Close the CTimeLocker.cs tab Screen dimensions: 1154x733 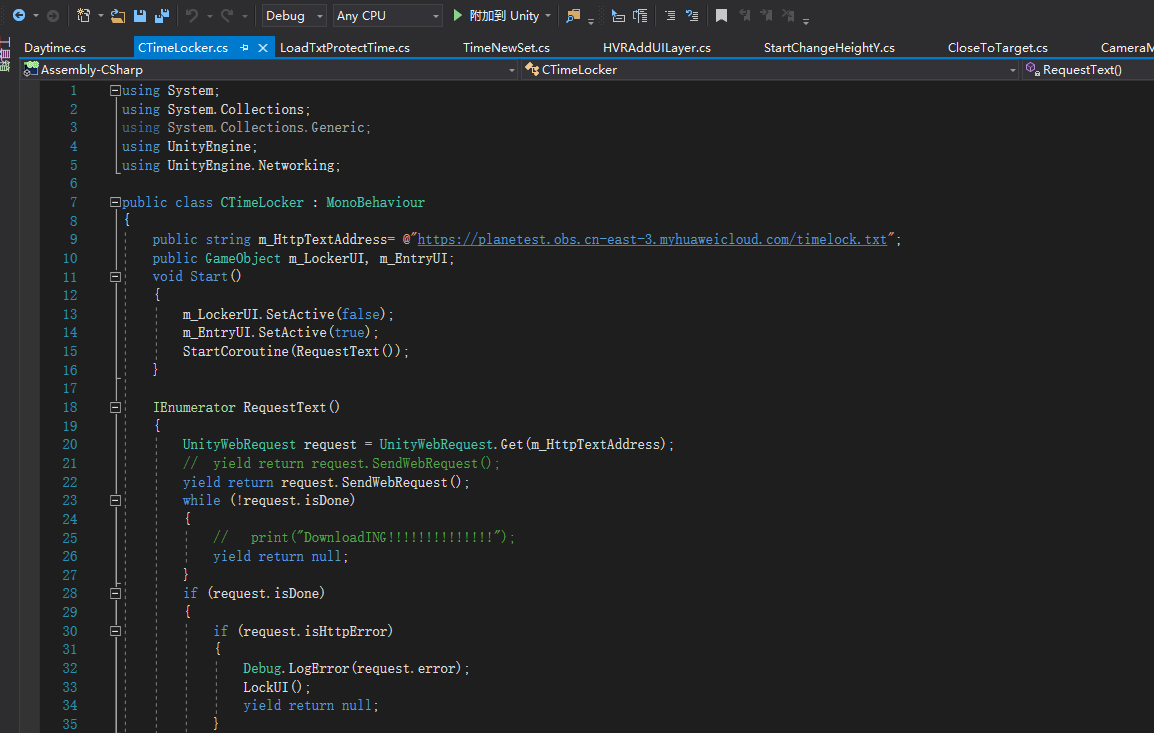[x=264, y=48]
